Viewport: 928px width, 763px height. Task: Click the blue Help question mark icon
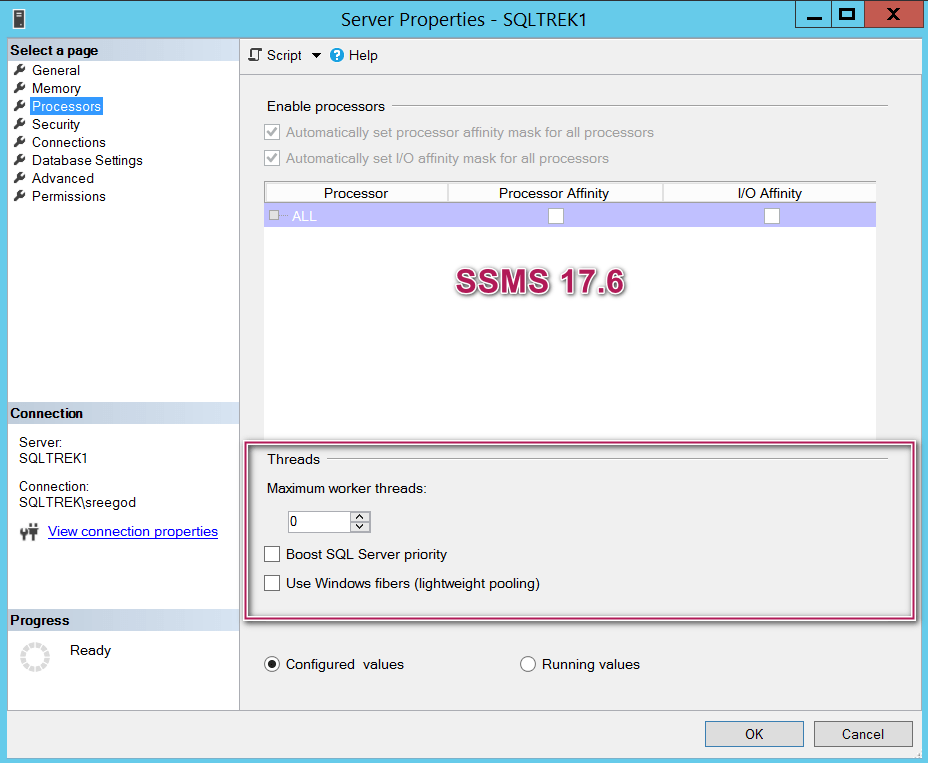(x=337, y=55)
